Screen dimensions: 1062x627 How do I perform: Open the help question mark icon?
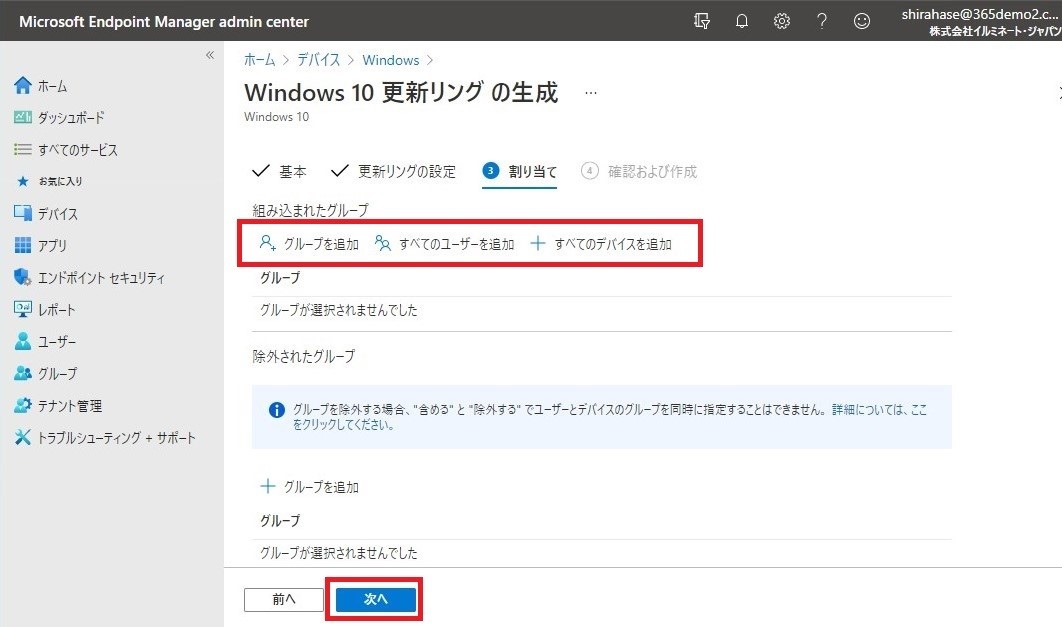coord(822,21)
